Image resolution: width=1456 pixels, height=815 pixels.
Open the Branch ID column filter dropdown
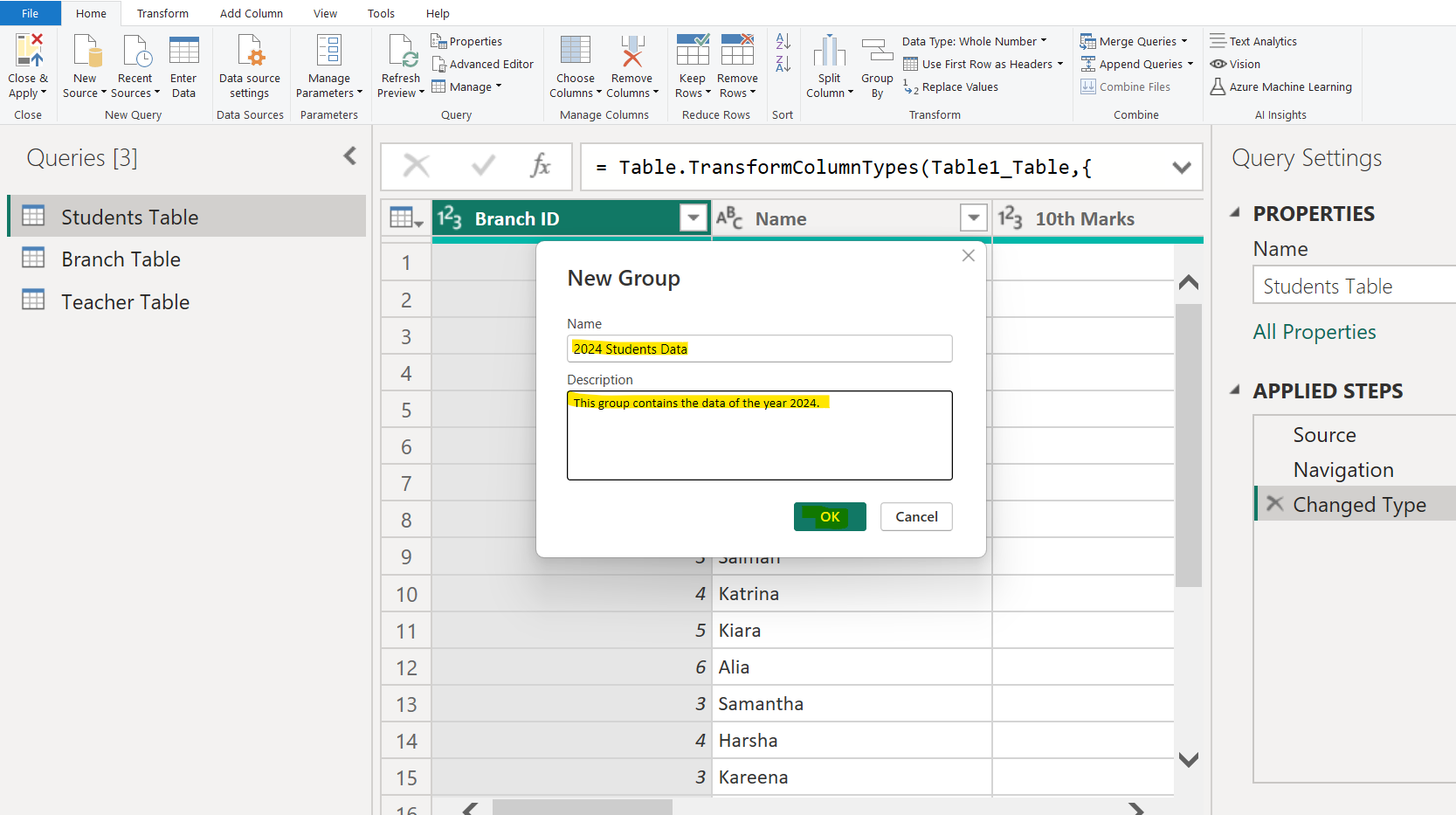693,218
